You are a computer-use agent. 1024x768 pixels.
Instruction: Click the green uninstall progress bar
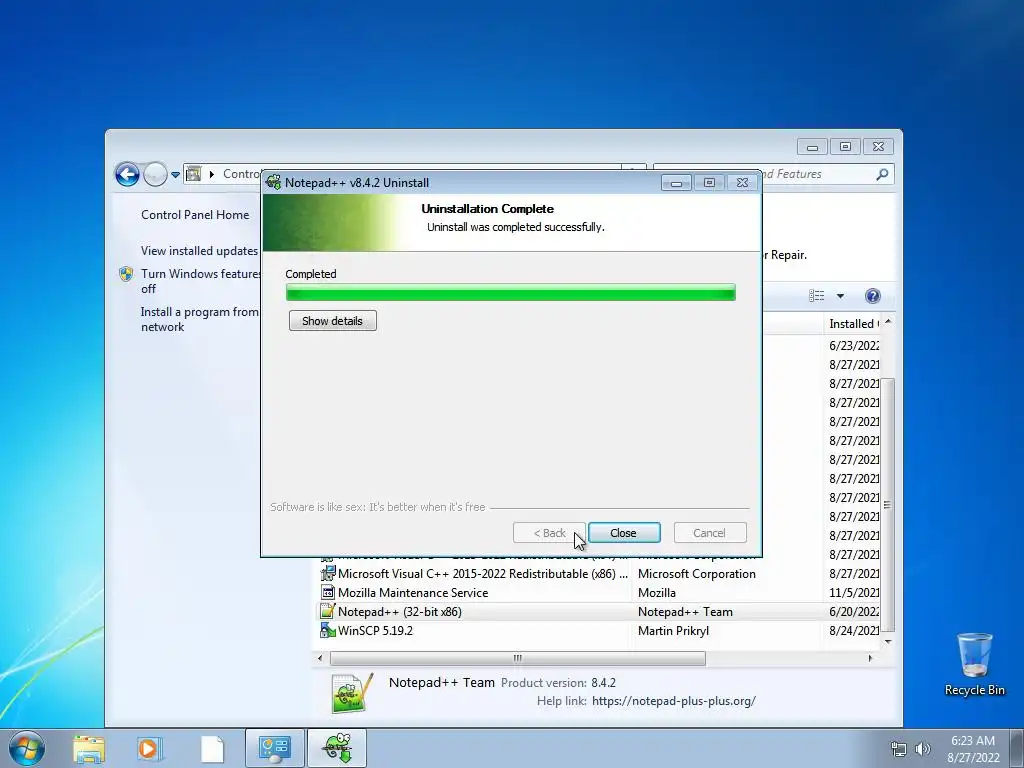[x=511, y=293]
